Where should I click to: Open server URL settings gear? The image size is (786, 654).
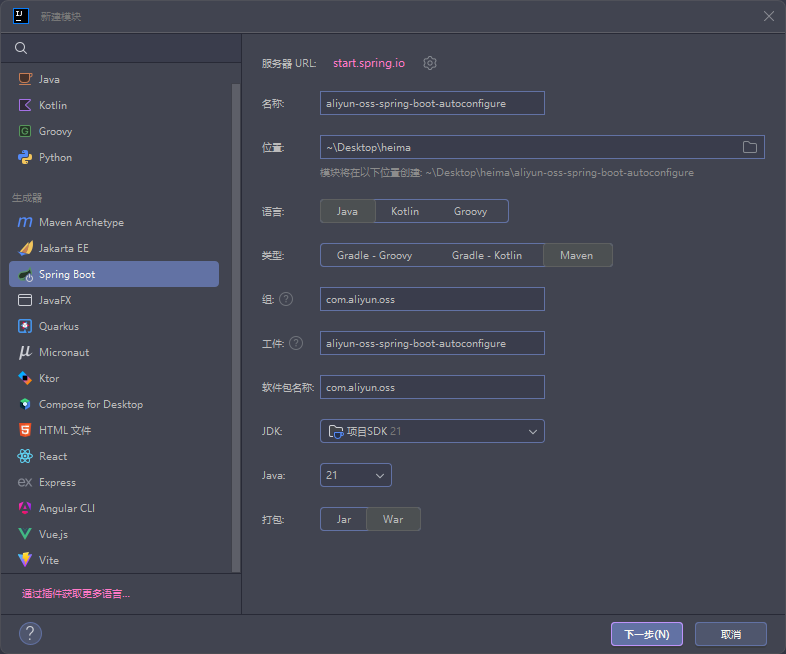(430, 63)
